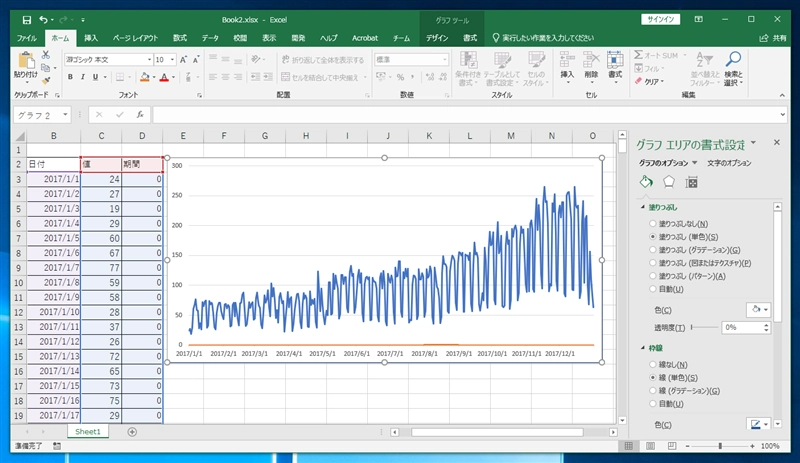Add a new sheet with plus icon
The height and width of the screenshot is (463, 800).
(x=132, y=432)
